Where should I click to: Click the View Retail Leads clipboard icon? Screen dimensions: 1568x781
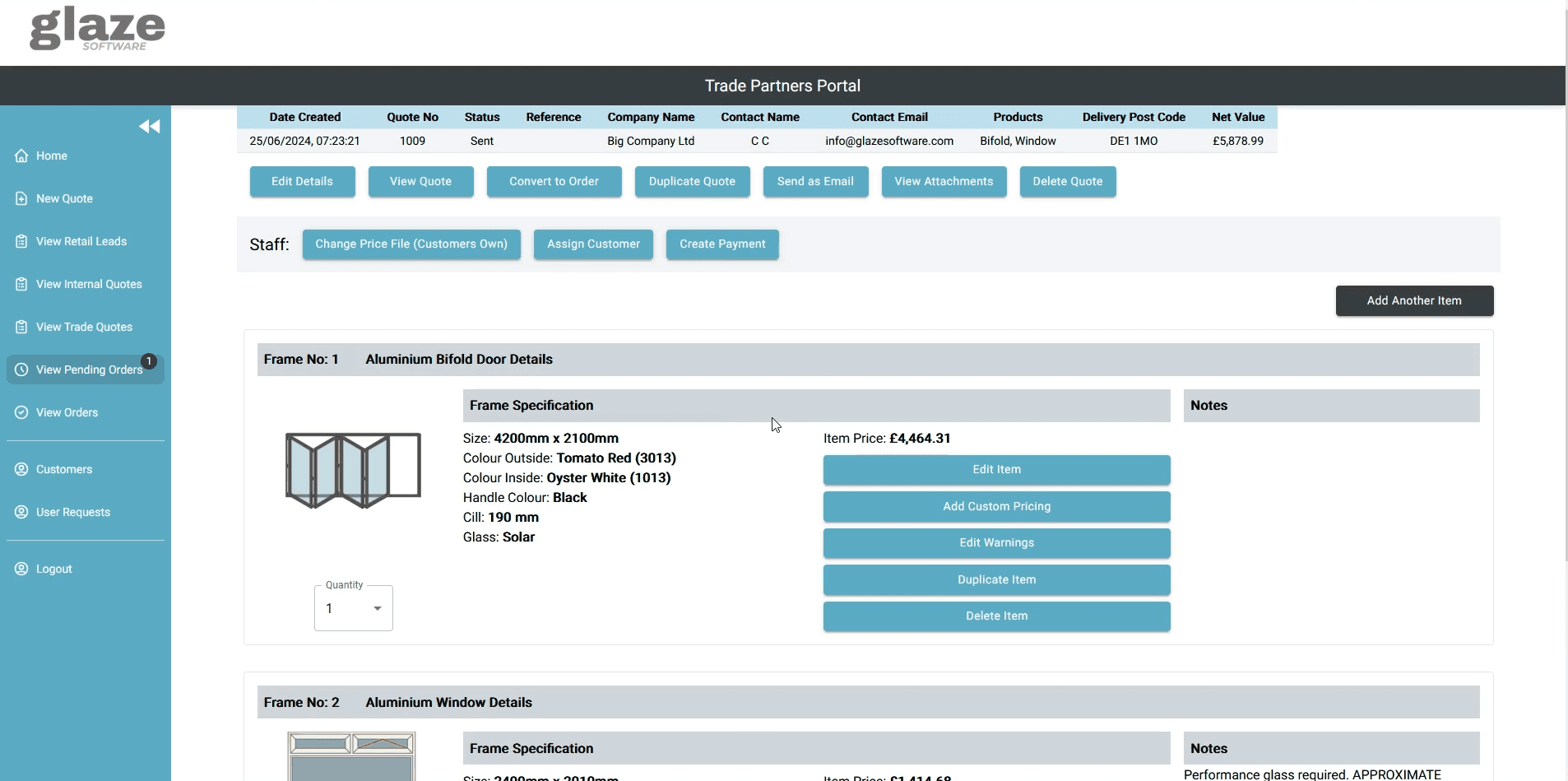point(21,241)
